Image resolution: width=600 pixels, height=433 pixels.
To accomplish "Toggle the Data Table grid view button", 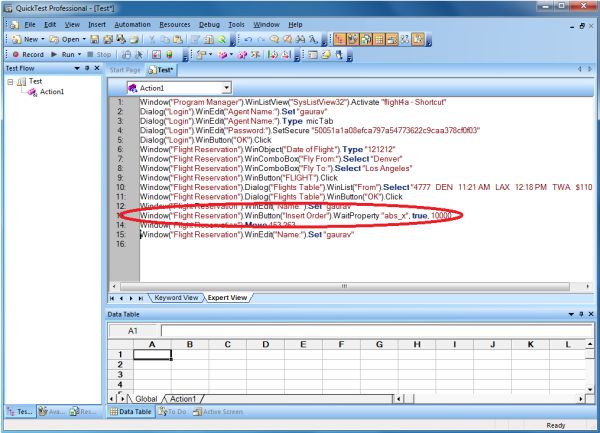I will click(x=378, y=39).
